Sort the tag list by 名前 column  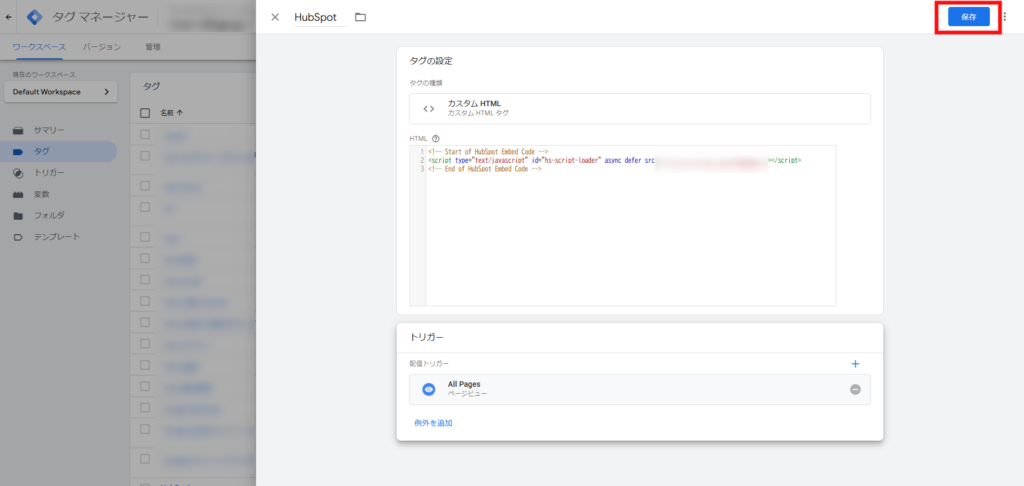pos(172,112)
